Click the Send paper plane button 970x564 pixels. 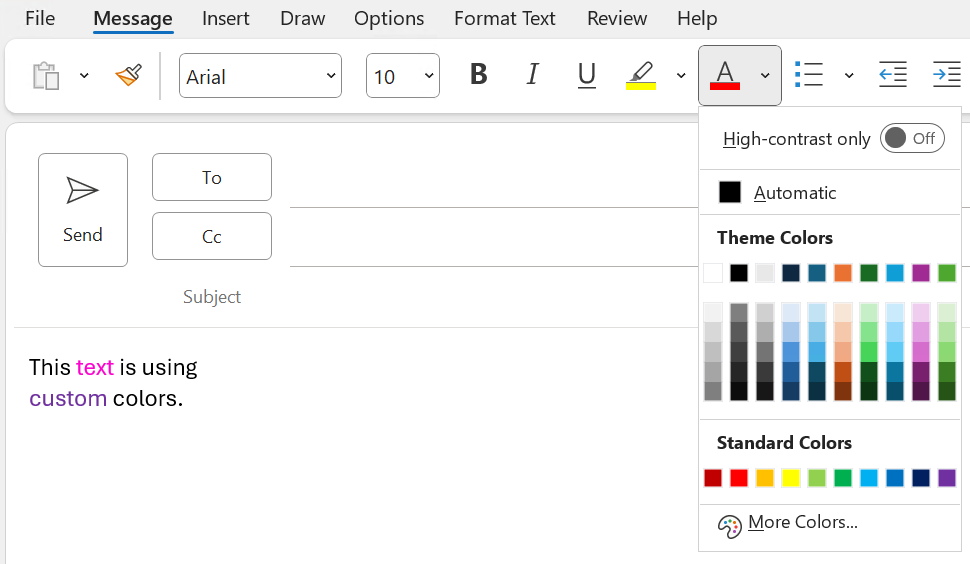coord(83,210)
